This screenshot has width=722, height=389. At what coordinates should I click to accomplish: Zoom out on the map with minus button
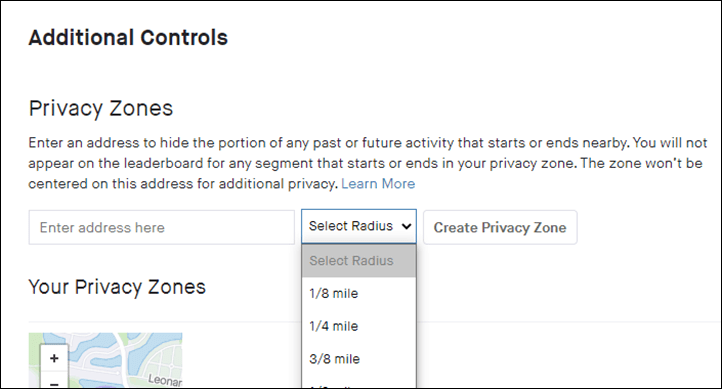tap(54, 381)
